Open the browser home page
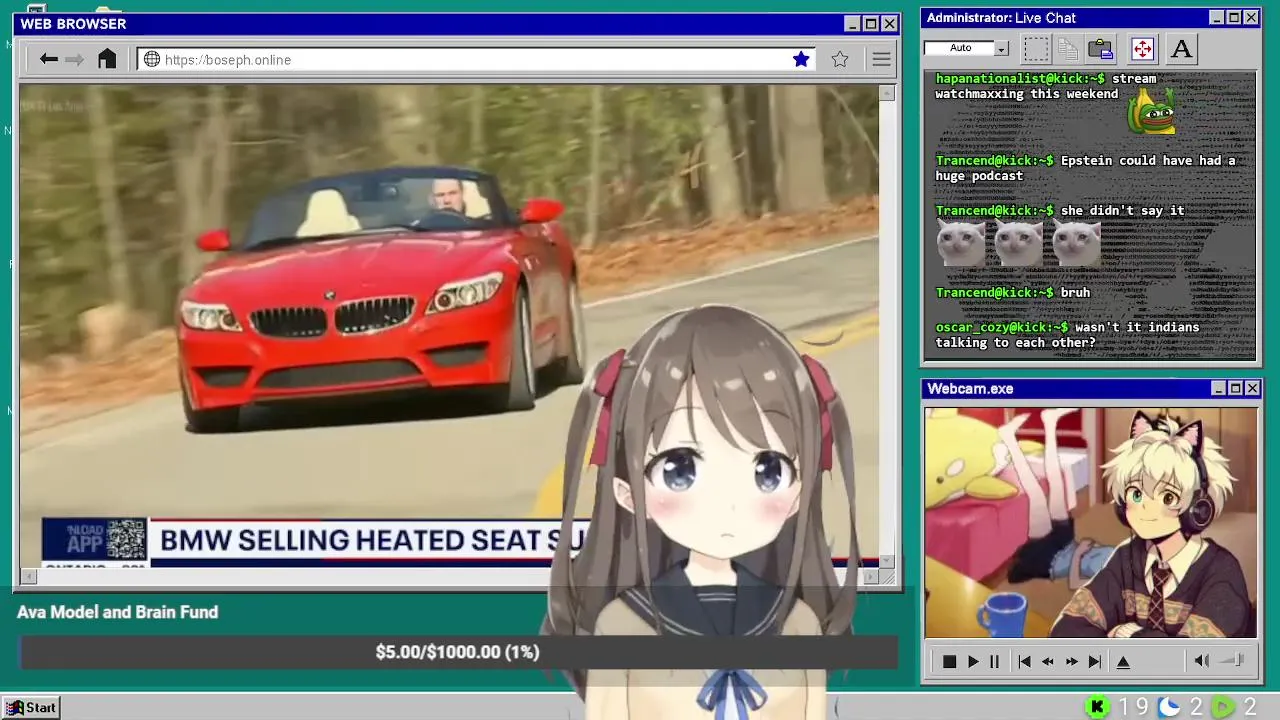This screenshot has height=720, width=1280. (107, 59)
